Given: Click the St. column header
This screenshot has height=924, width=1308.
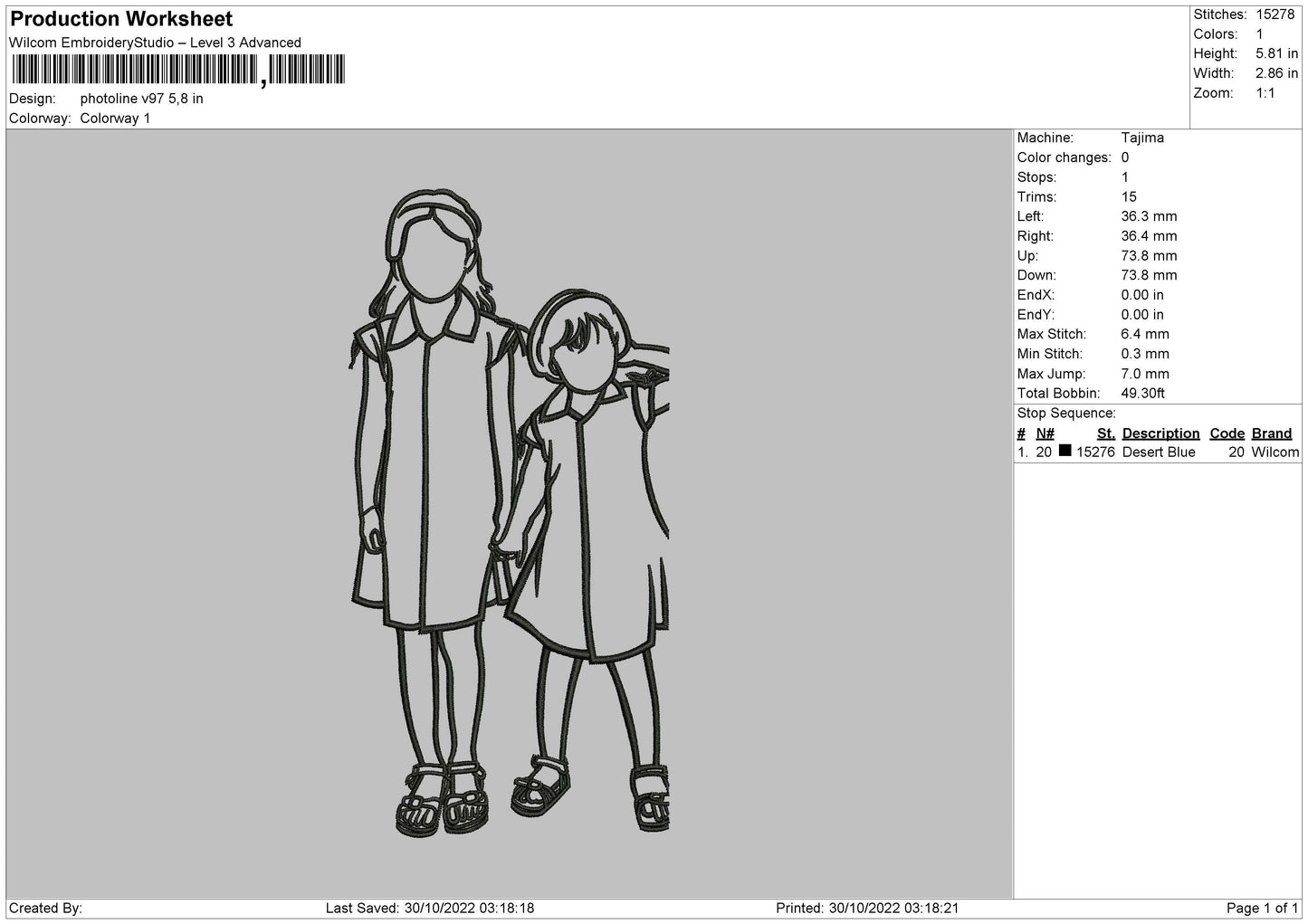Looking at the screenshot, I should tap(1105, 433).
